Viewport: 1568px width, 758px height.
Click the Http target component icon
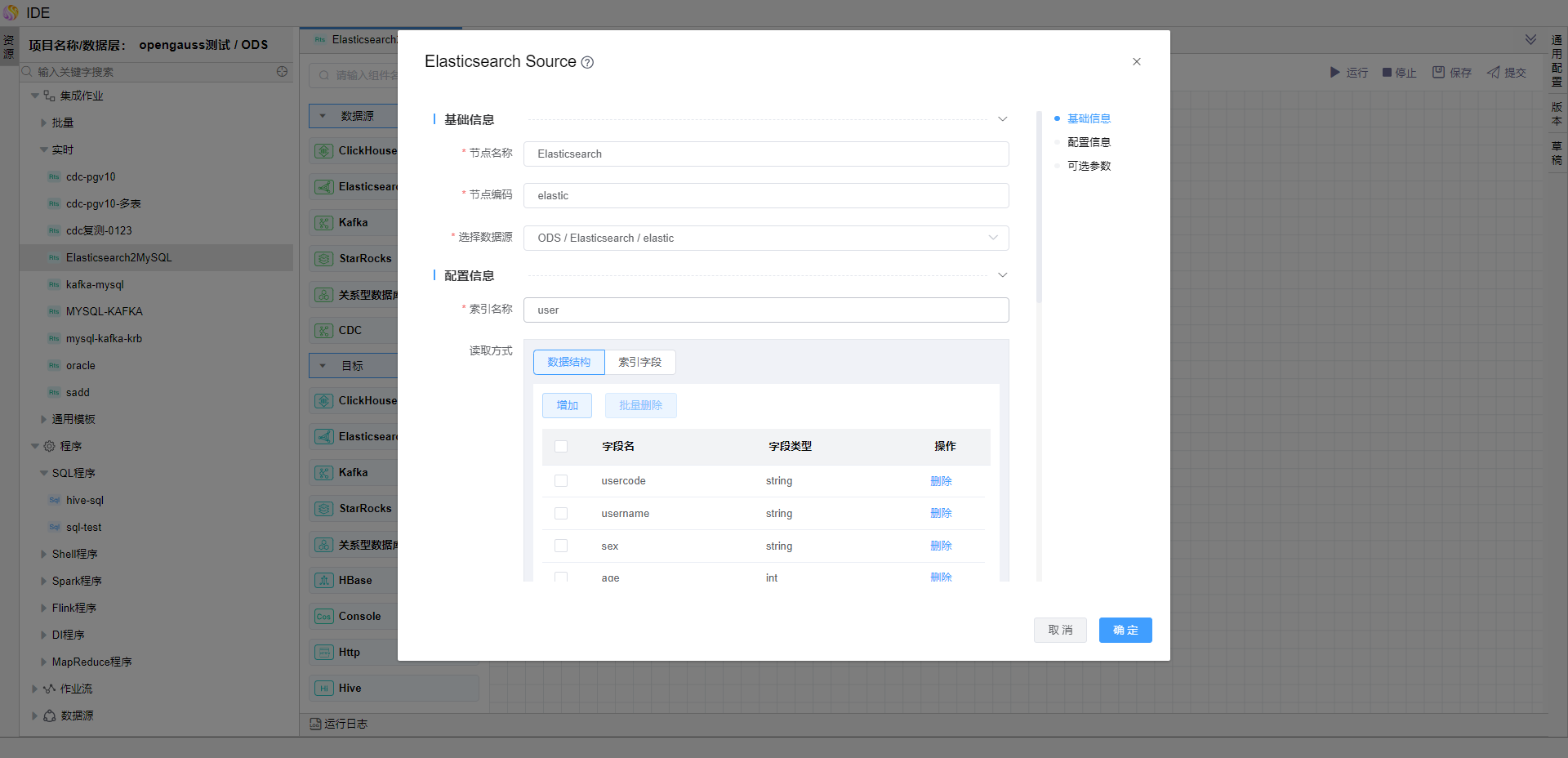(x=324, y=653)
